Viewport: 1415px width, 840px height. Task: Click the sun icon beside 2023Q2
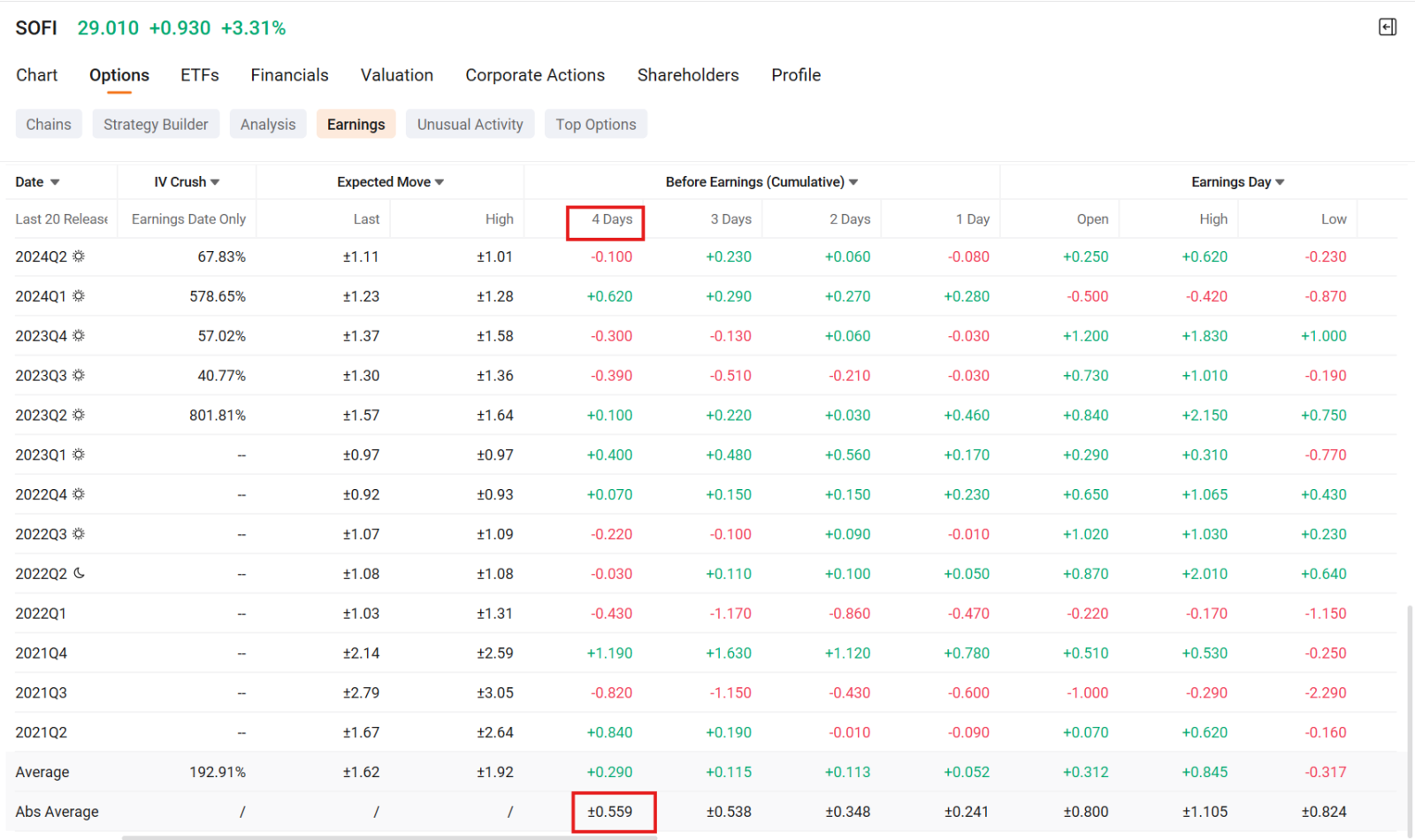click(x=79, y=415)
